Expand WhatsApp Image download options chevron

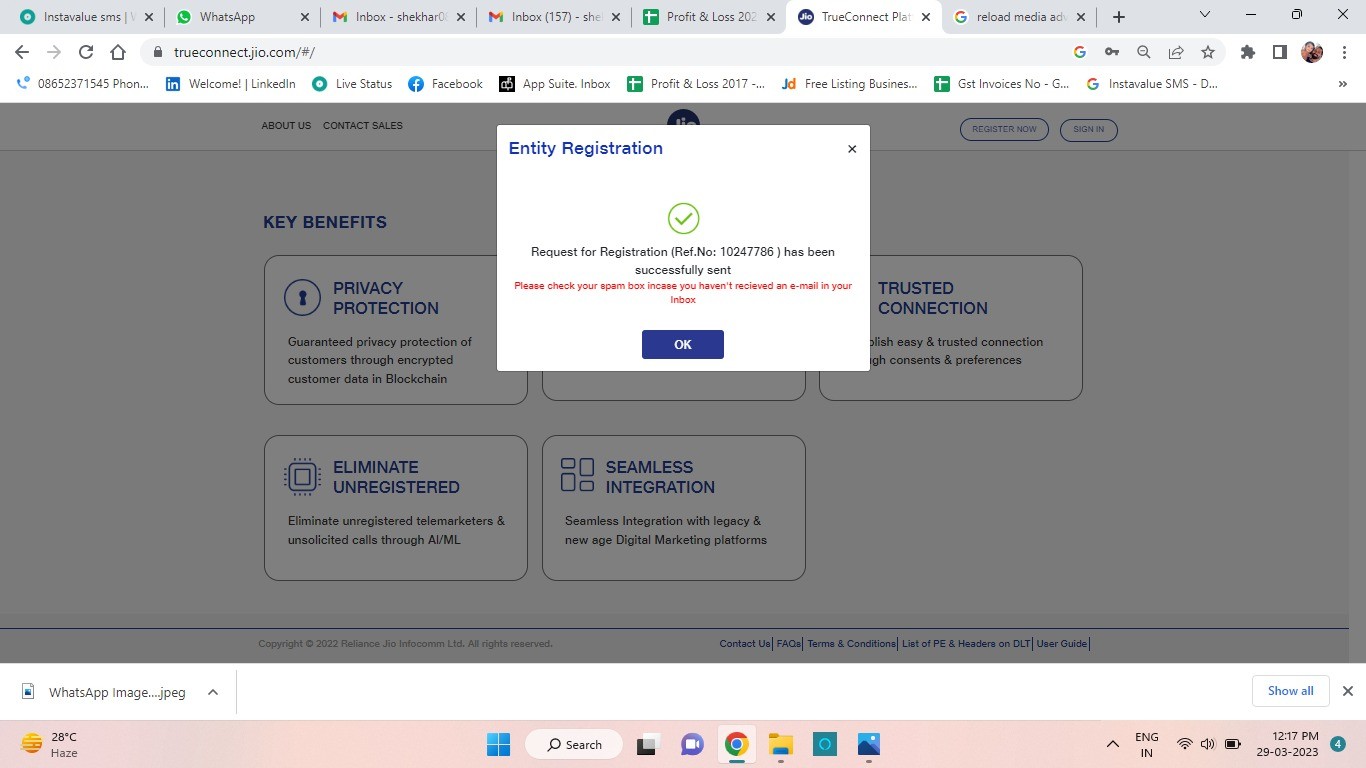(212, 692)
